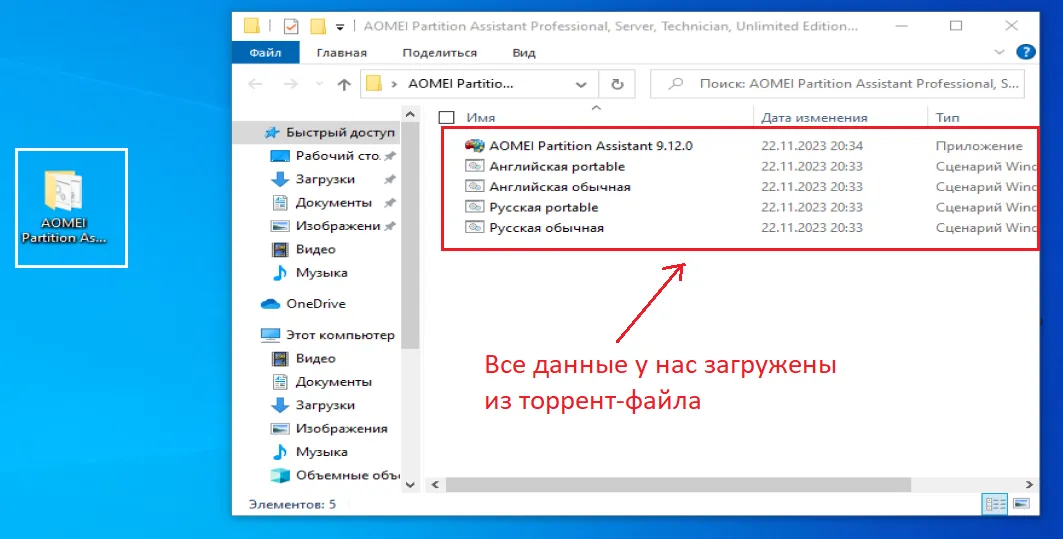Click the Forward navigation arrow
The image size is (1063, 539).
(x=290, y=84)
